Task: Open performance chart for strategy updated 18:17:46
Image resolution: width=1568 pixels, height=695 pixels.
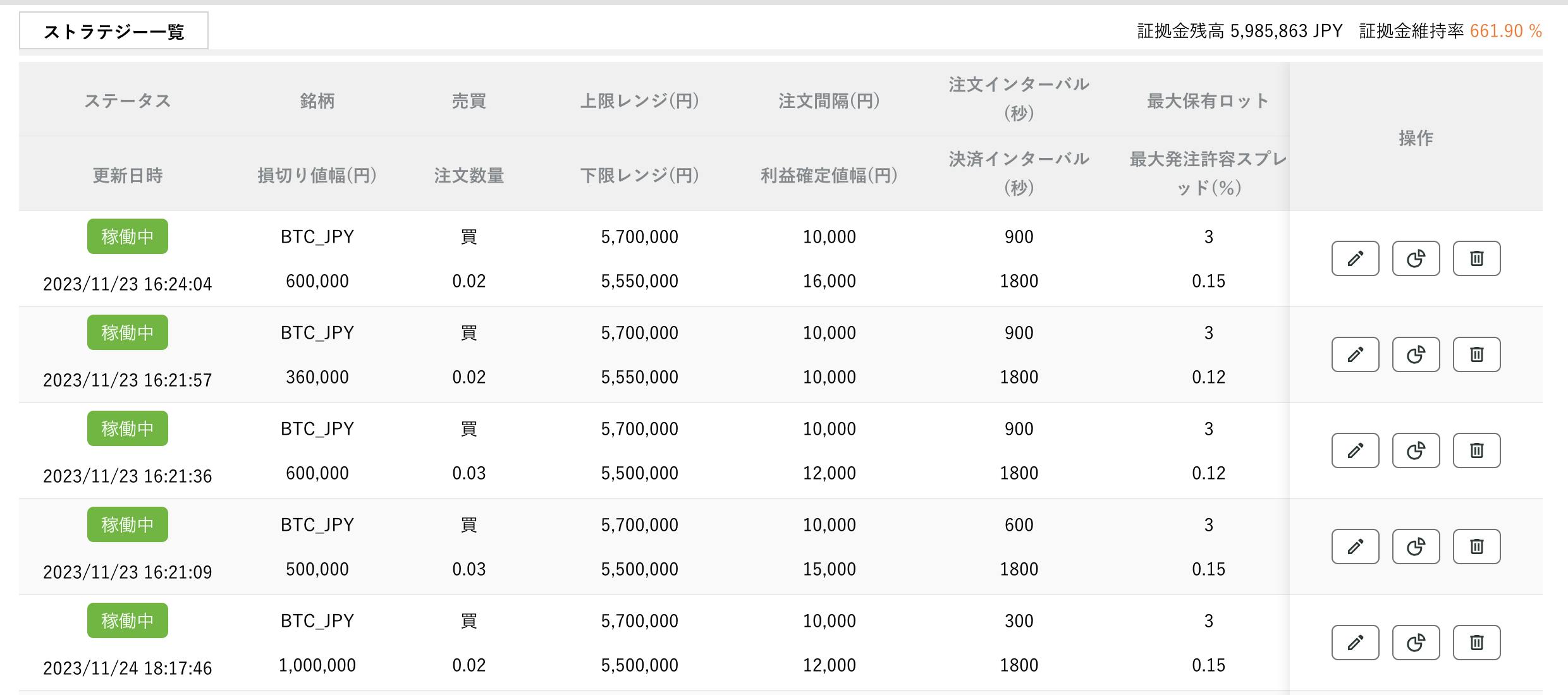Action: click(x=1416, y=643)
